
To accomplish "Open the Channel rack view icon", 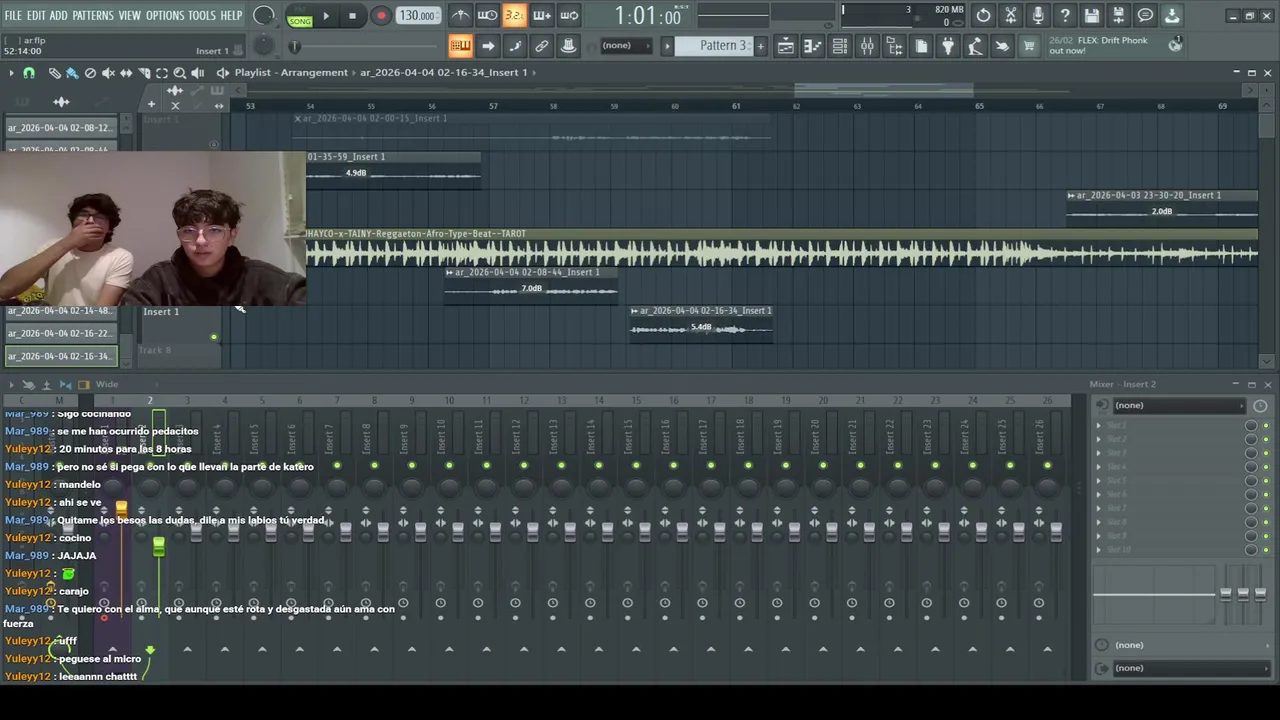I will [840, 46].
